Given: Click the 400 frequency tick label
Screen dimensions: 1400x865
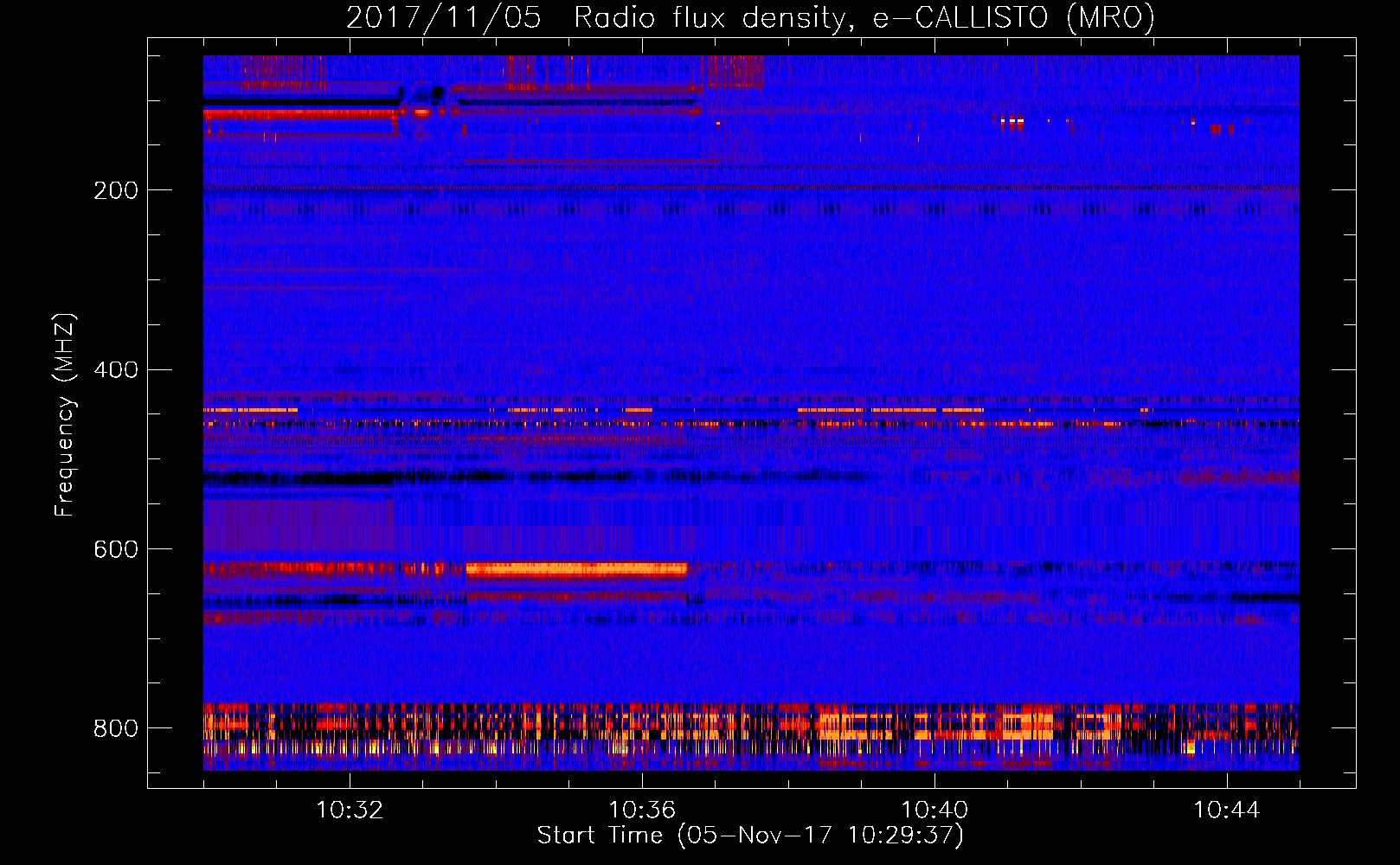Looking at the screenshot, I should click(116, 370).
